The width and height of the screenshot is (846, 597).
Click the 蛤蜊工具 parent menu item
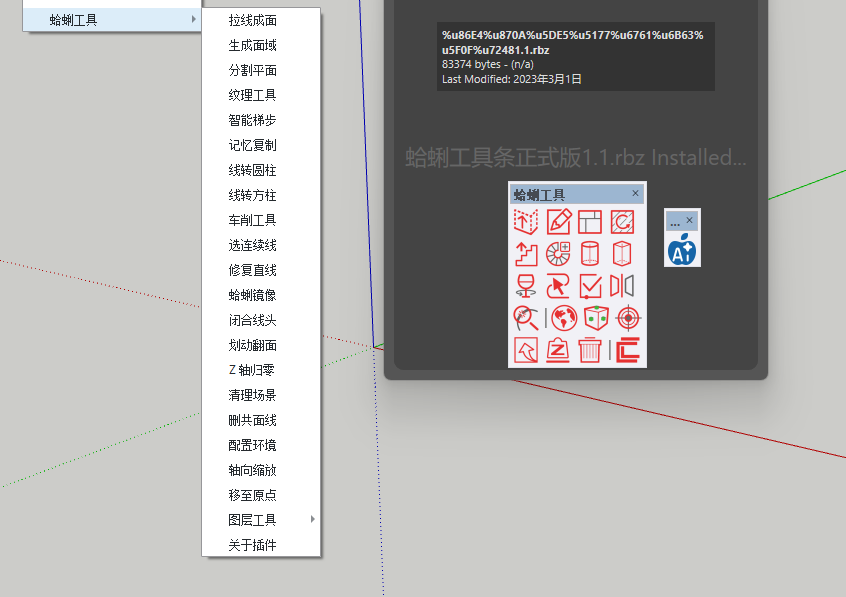(x=73, y=20)
